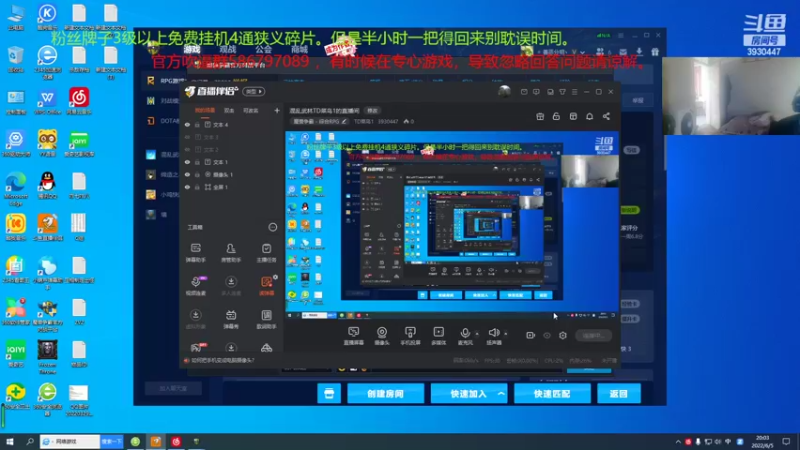The width and height of the screenshot is (800, 450).
Task: Click the taskbar search magnifier icon
Action: click(30, 441)
